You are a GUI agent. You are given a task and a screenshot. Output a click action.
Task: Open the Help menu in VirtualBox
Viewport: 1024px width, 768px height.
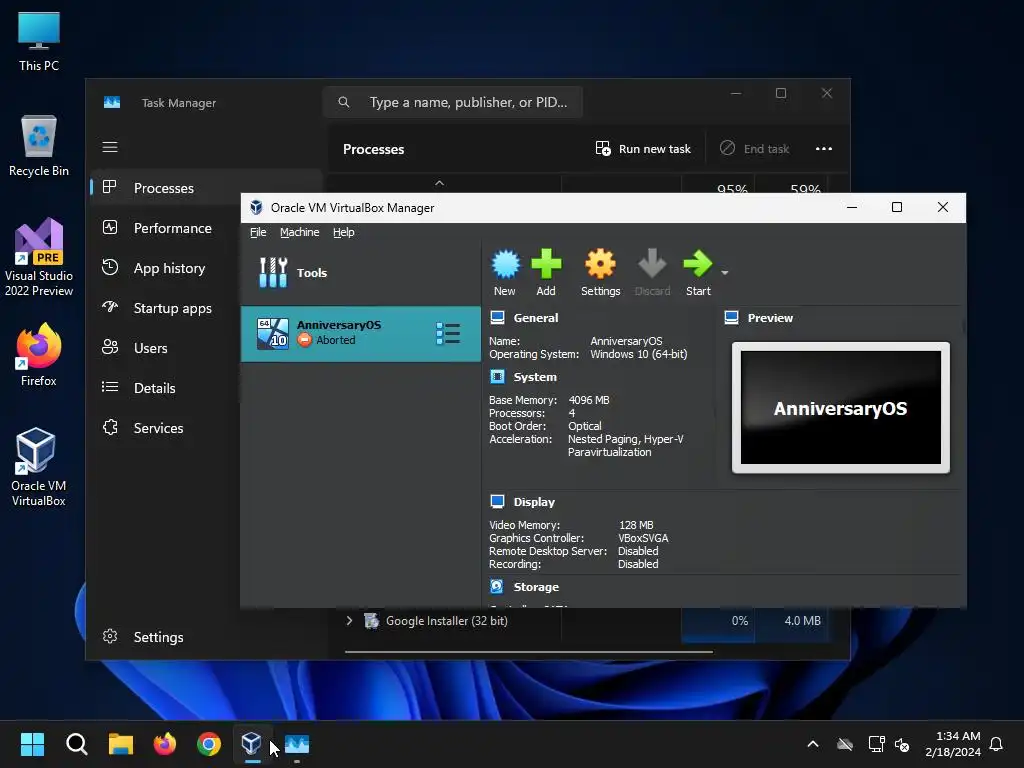(344, 232)
